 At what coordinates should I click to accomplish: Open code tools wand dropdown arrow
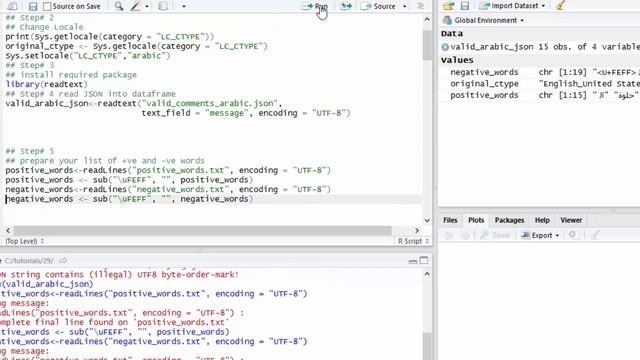147,7
